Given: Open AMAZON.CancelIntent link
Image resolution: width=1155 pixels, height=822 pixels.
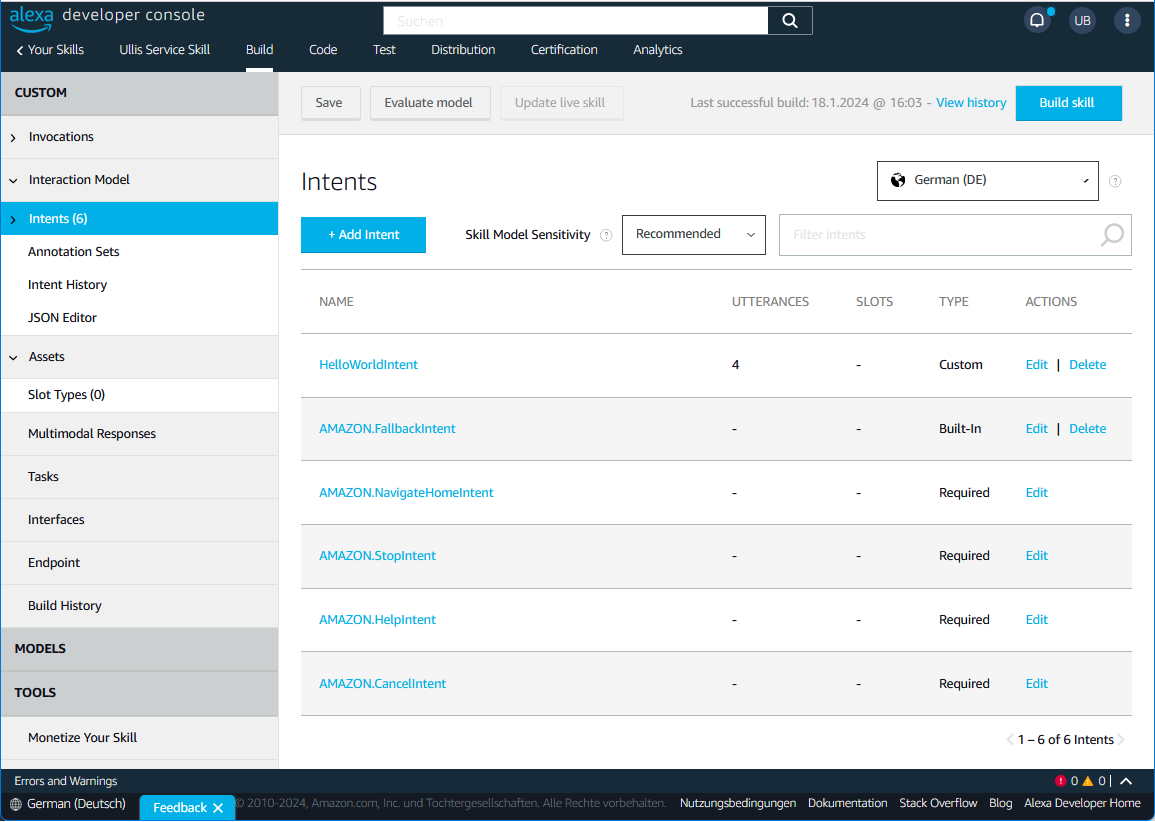Looking at the screenshot, I should [382, 684].
